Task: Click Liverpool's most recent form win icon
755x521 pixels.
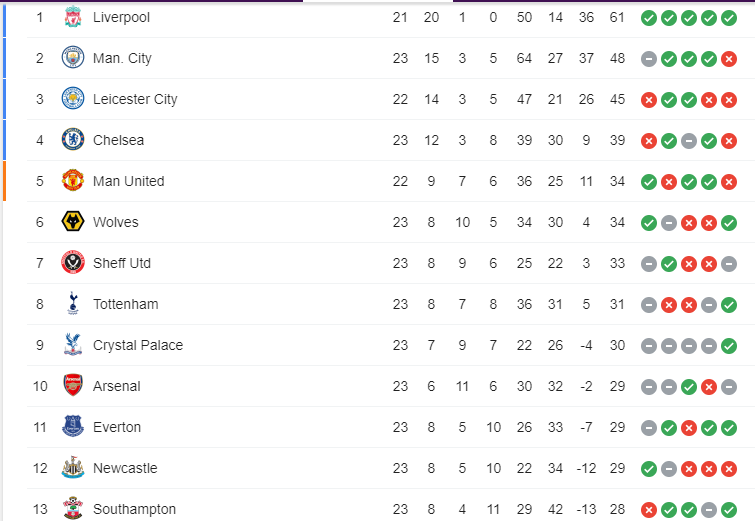Action: coord(729,17)
